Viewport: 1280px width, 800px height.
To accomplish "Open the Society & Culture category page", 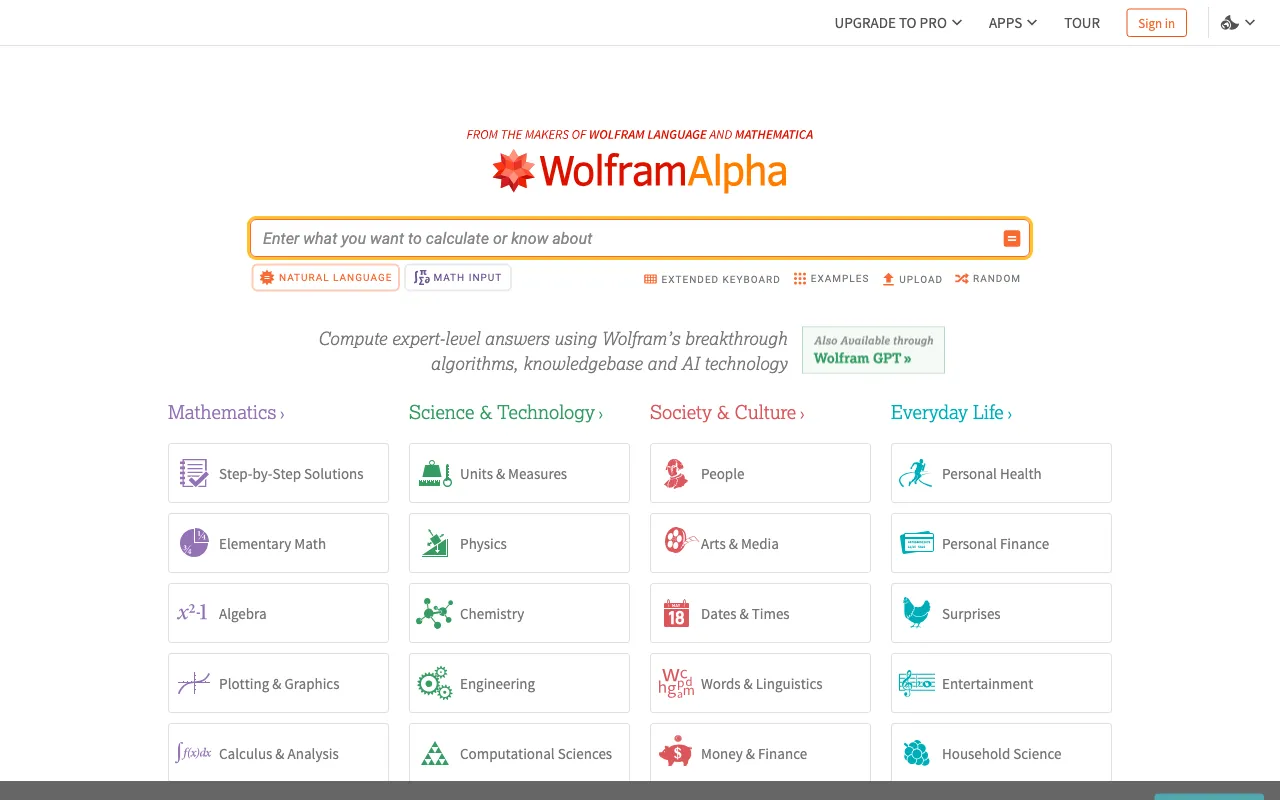I will coord(727,413).
